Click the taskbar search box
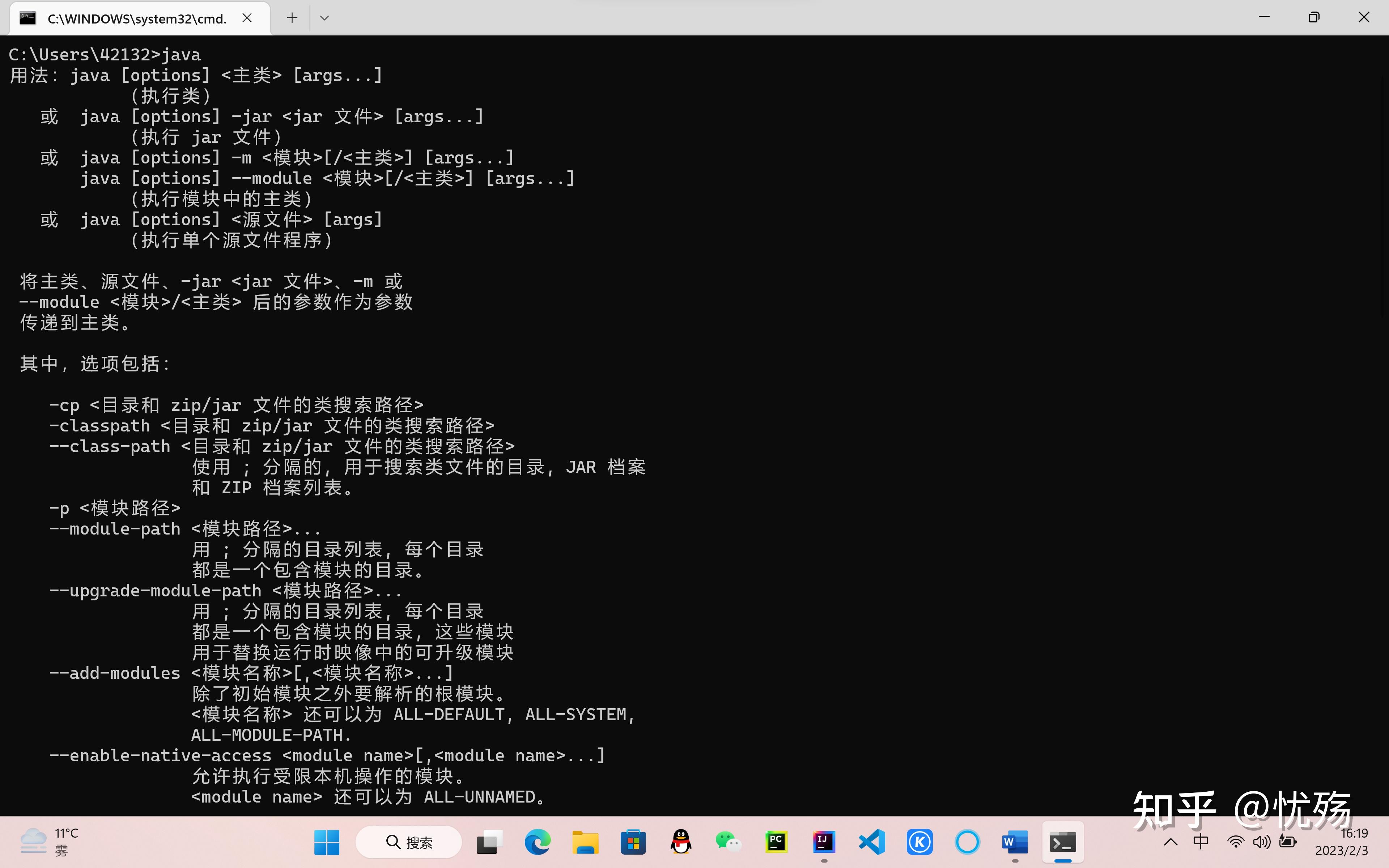This screenshot has height=868, width=1389. coord(409,842)
